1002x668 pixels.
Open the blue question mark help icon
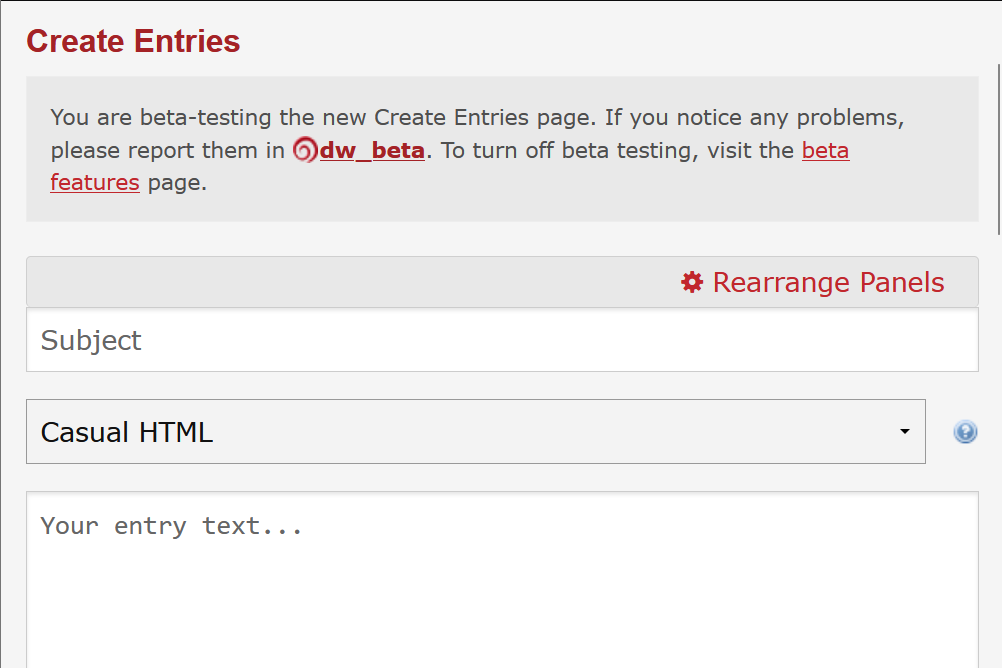click(x=965, y=432)
